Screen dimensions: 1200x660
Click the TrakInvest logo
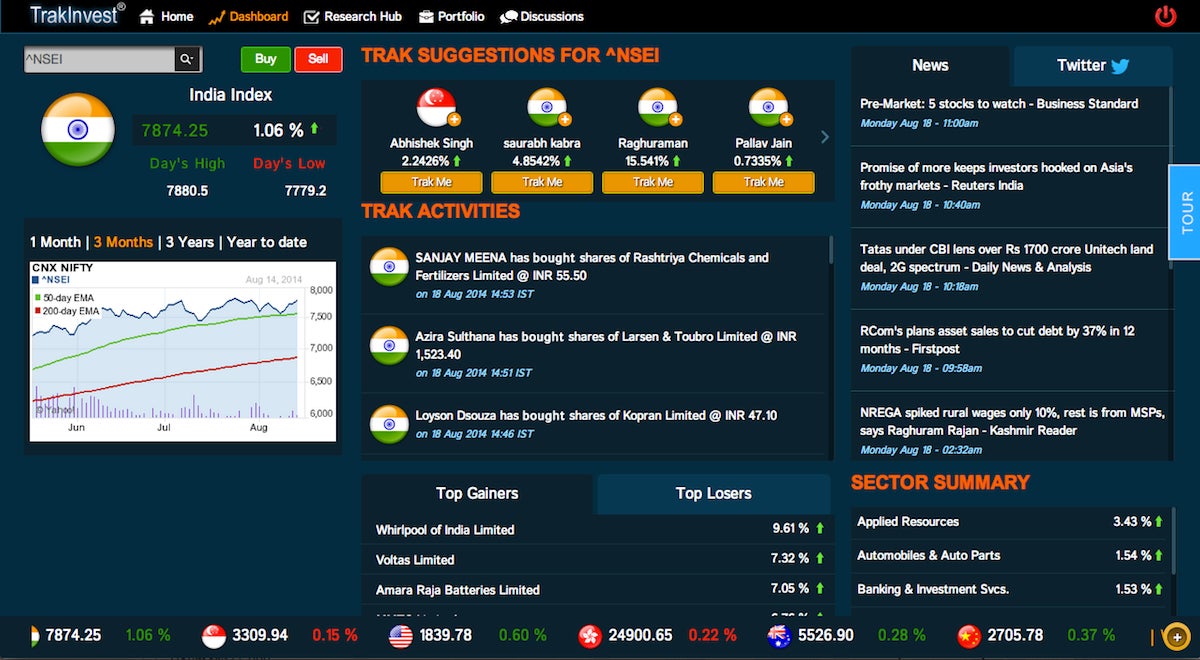pyautogui.click(x=76, y=15)
